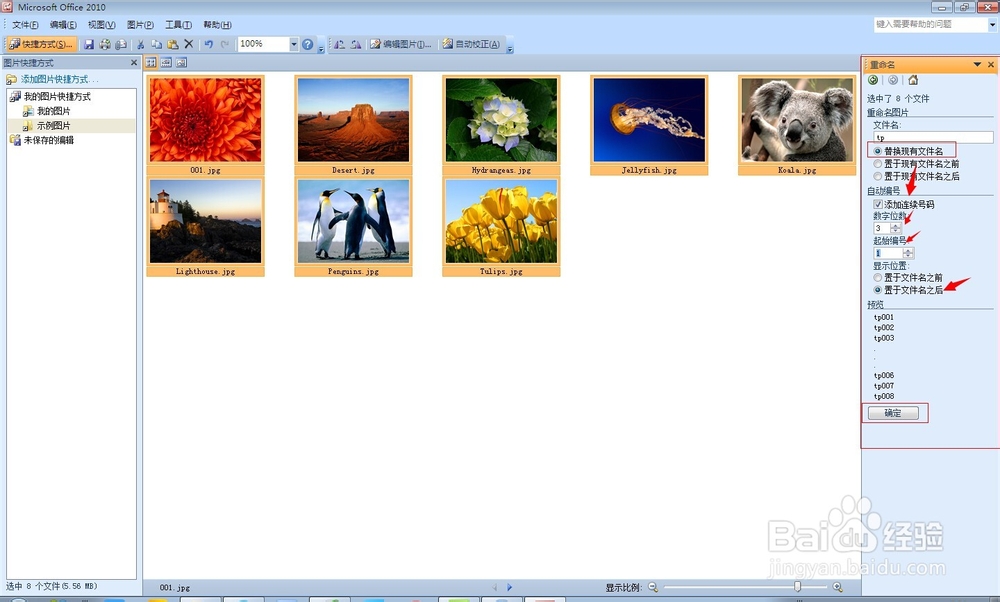Open the 重命名 pane title dropdown arrow
Viewport: 1000px width, 602px height.
coord(977,64)
